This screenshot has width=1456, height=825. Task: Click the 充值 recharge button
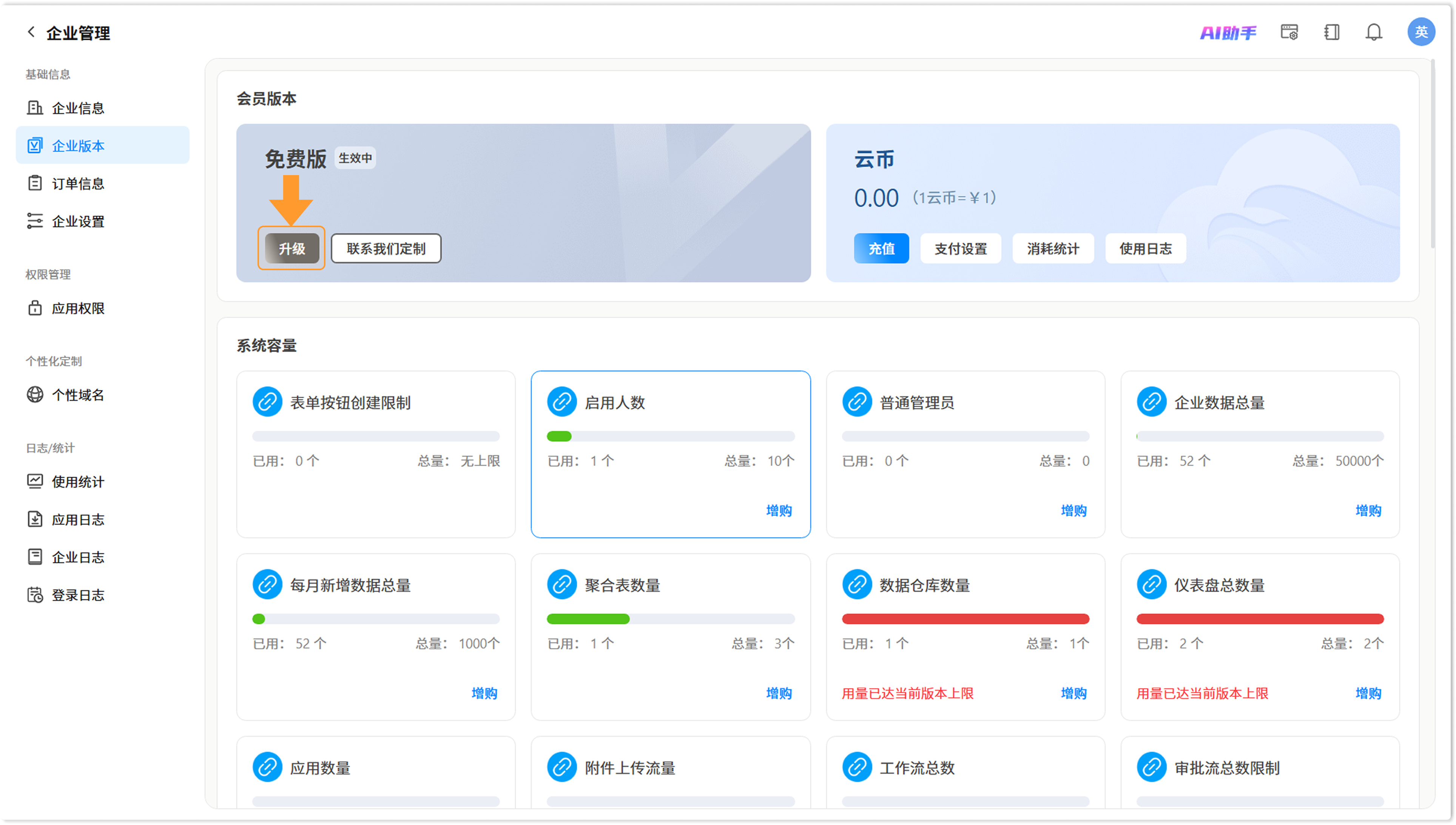point(881,248)
